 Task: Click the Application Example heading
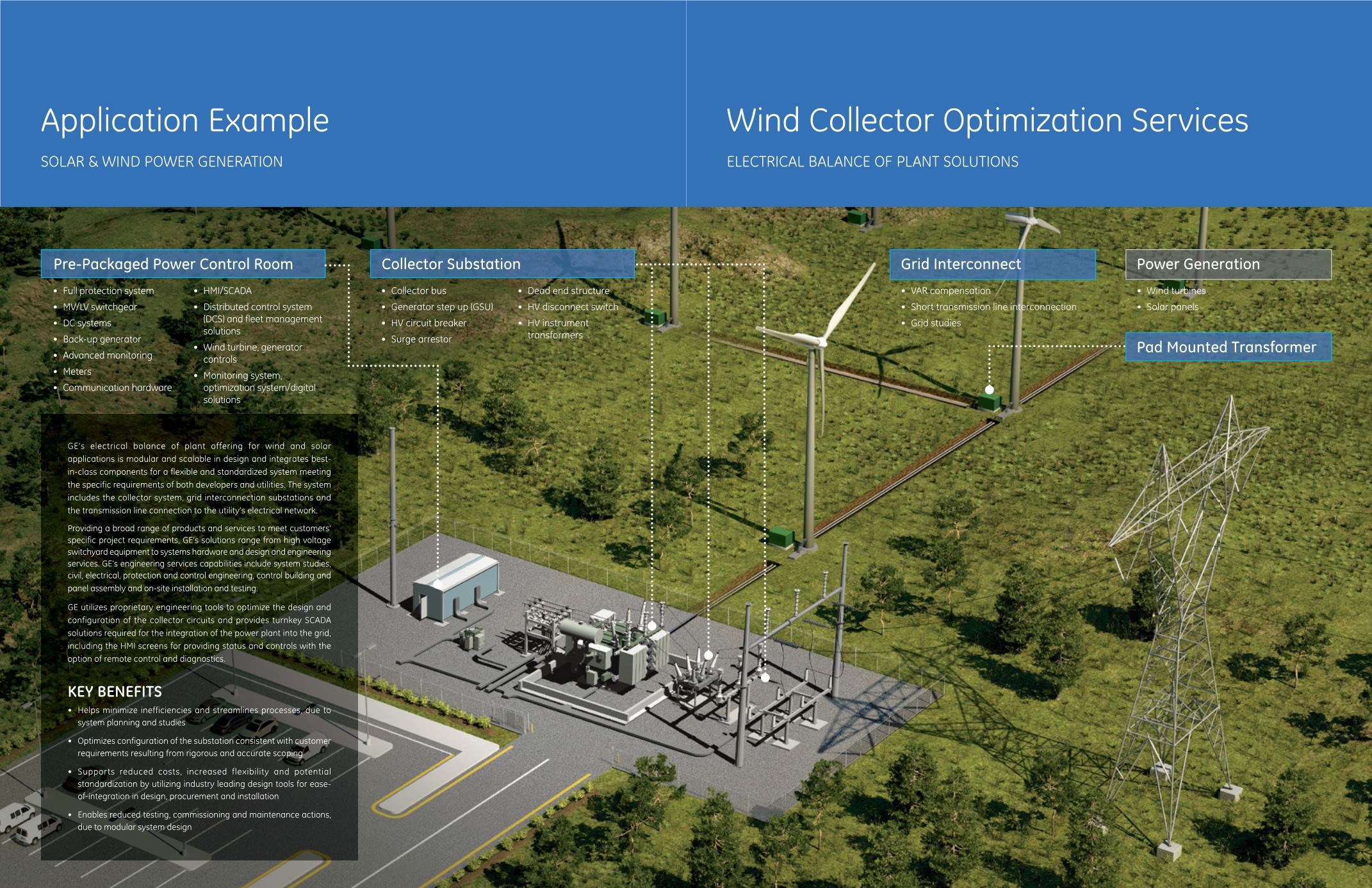pos(184,120)
